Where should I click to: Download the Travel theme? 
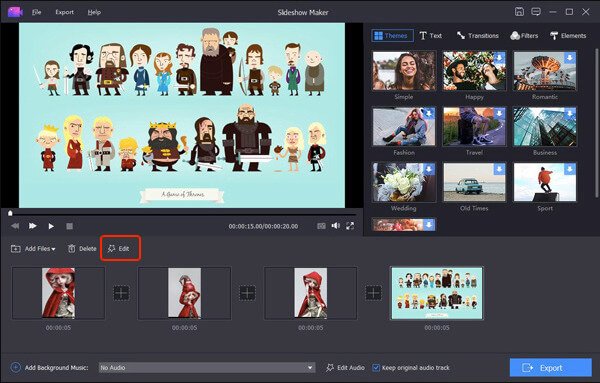(499, 113)
